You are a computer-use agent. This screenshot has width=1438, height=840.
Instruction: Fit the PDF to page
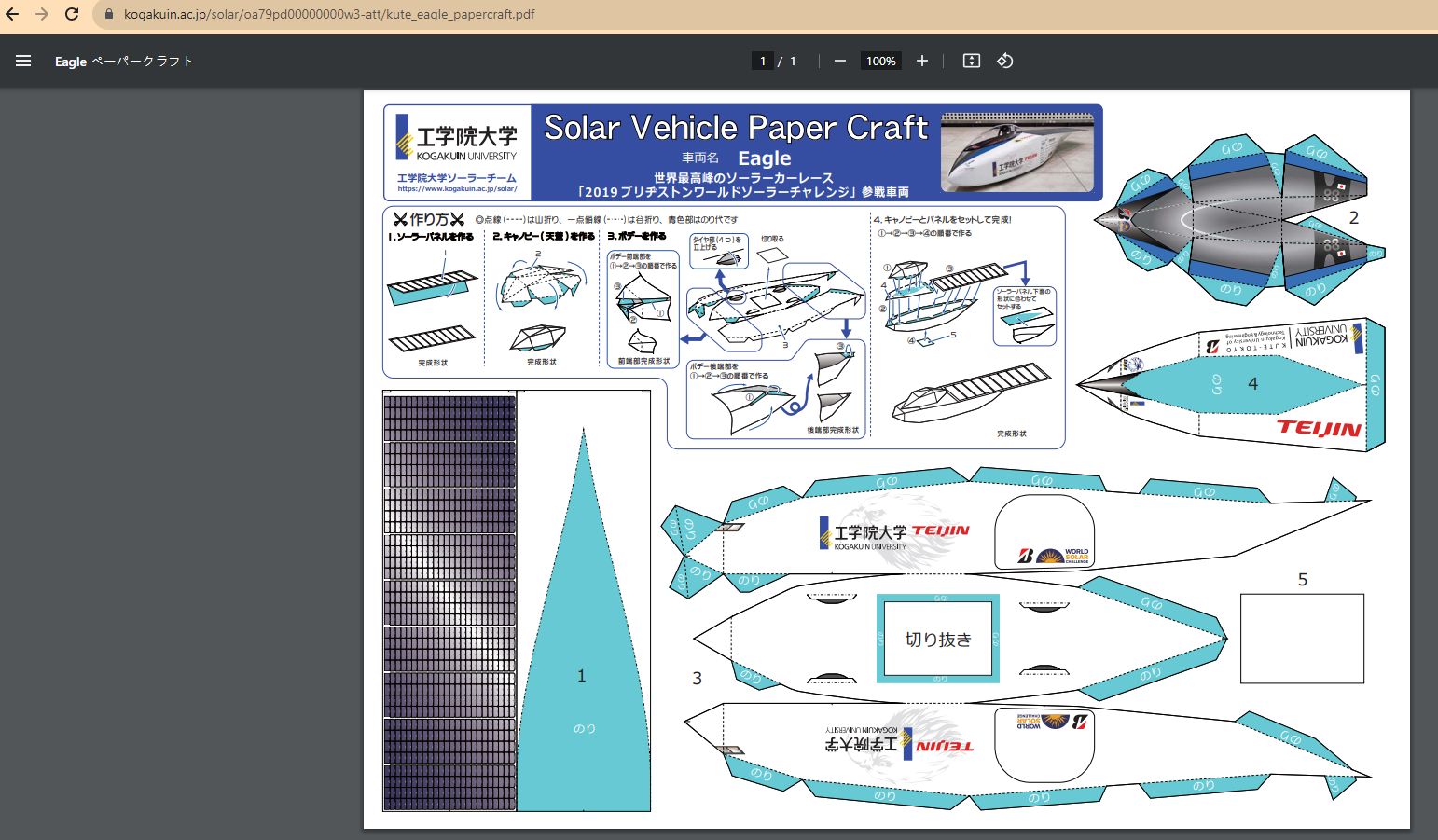tap(972, 61)
